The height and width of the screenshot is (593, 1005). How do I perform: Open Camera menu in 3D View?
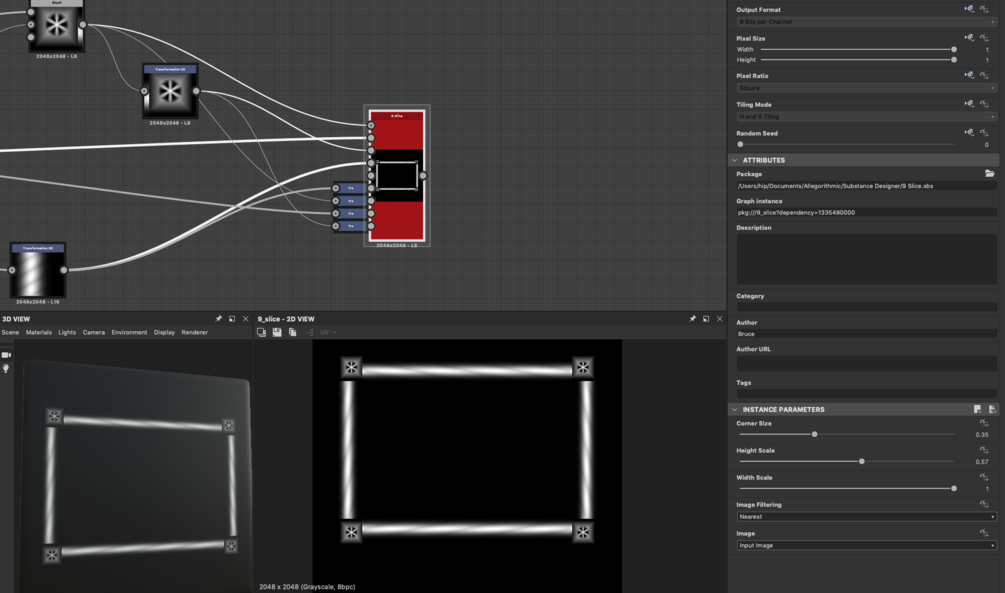coord(94,332)
